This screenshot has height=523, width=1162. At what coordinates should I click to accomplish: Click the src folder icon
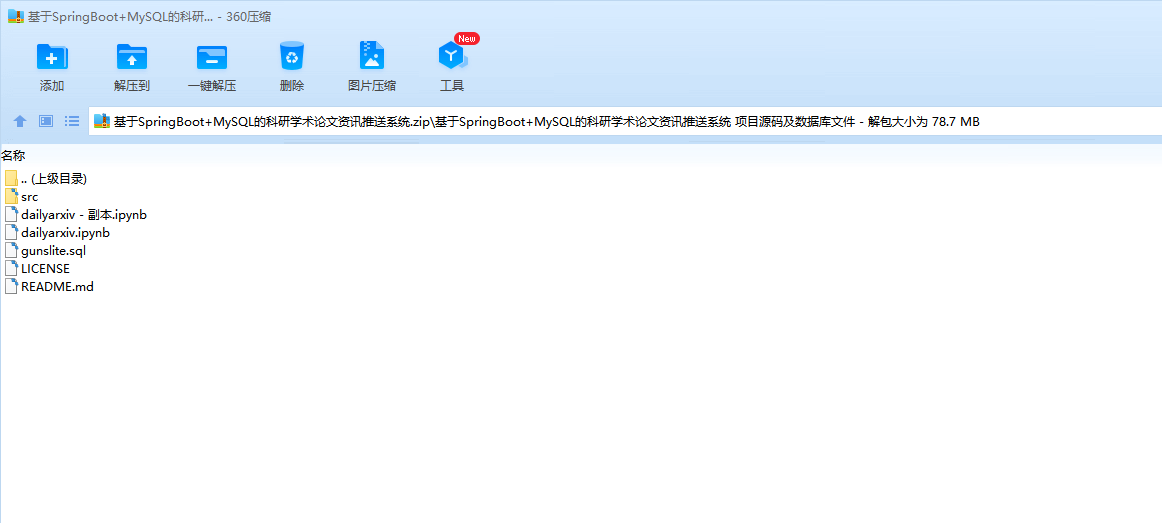(11, 196)
